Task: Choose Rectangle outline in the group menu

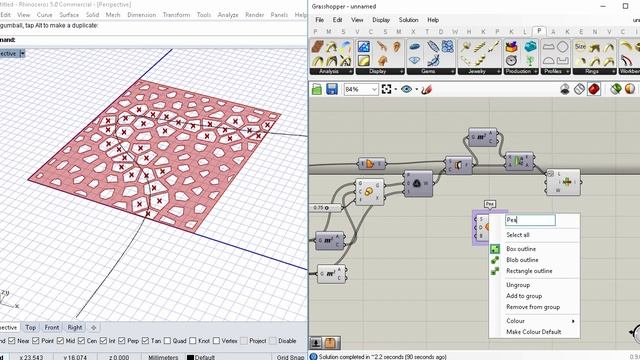Action: point(529,271)
